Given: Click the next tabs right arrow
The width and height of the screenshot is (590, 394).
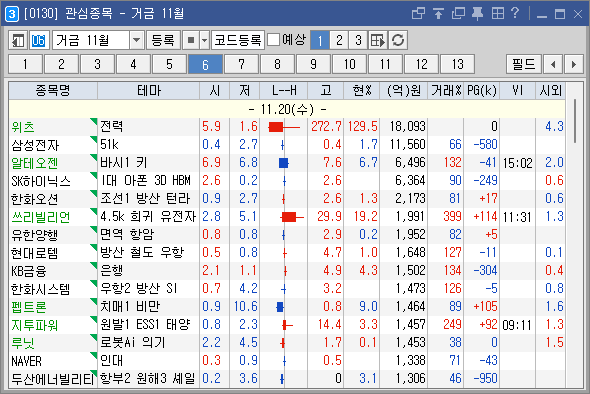Looking at the screenshot, I should [573, 64].
